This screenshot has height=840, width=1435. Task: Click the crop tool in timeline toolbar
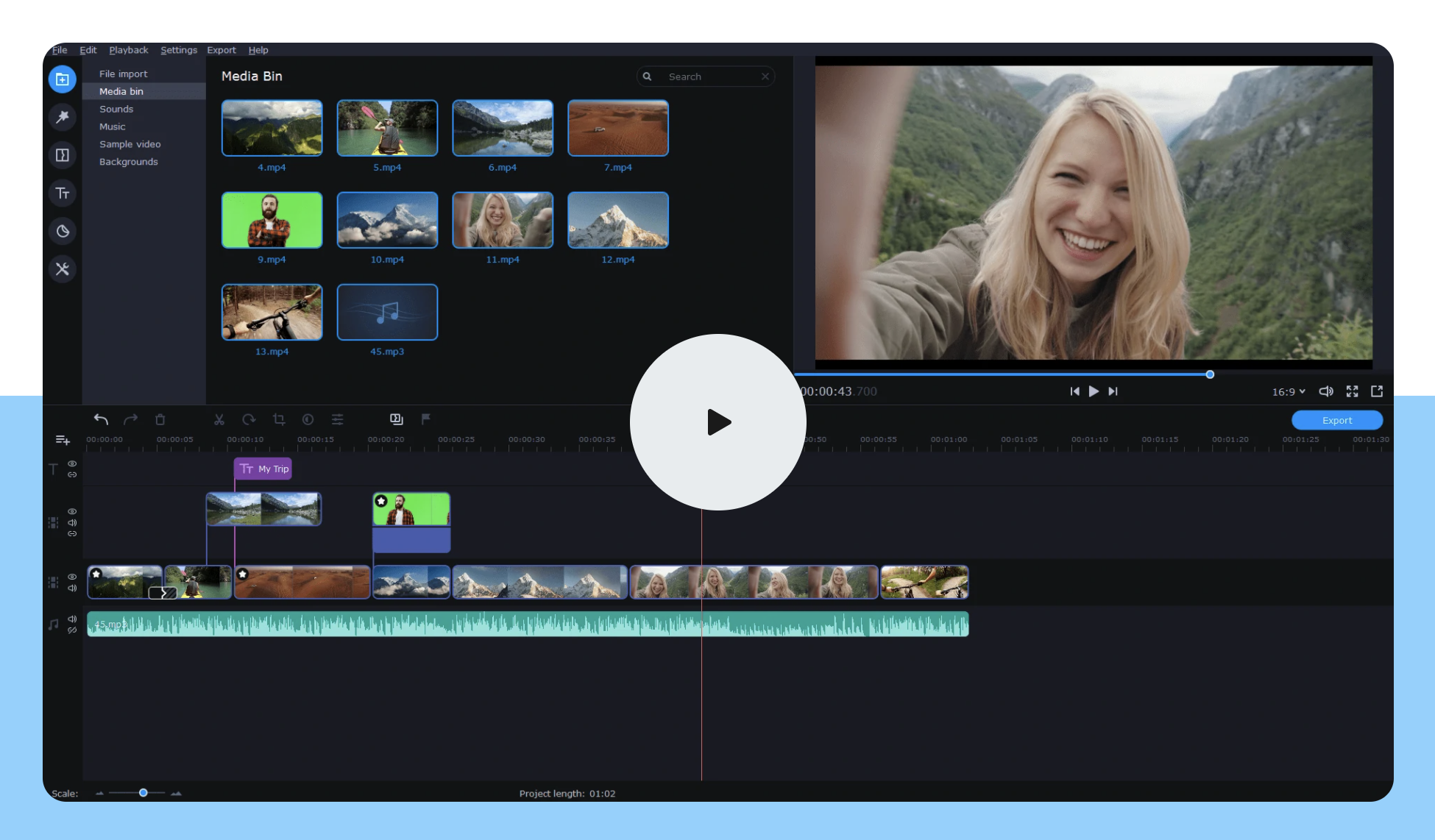pyautogui.click(x=279, y=419)
